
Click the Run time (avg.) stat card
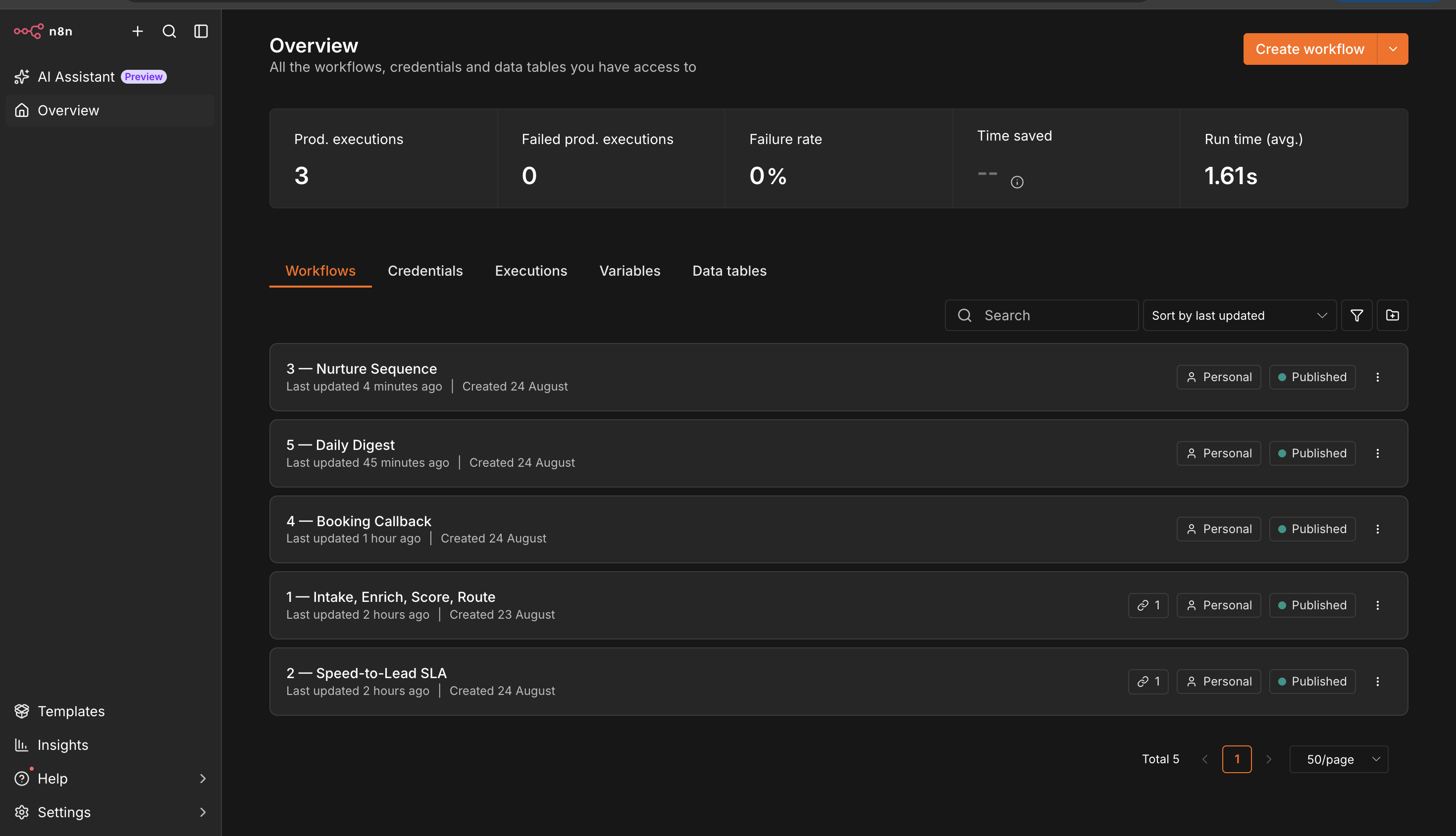[1294, 158]
